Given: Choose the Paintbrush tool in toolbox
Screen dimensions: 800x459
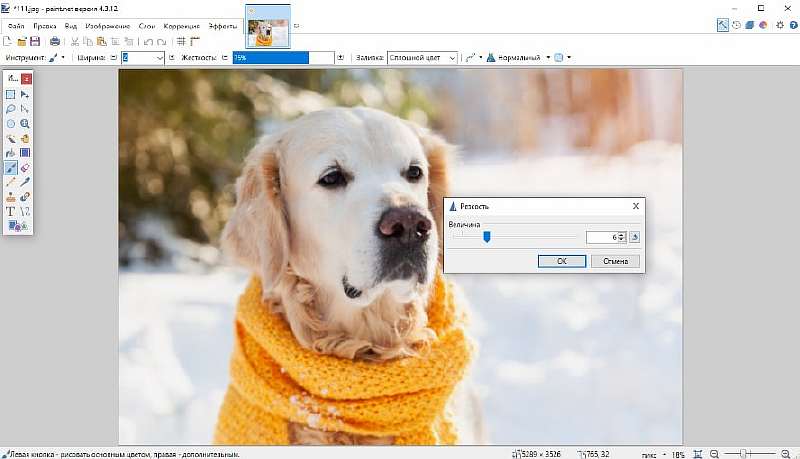Looking at the screenshot, I should coord(11,168).
